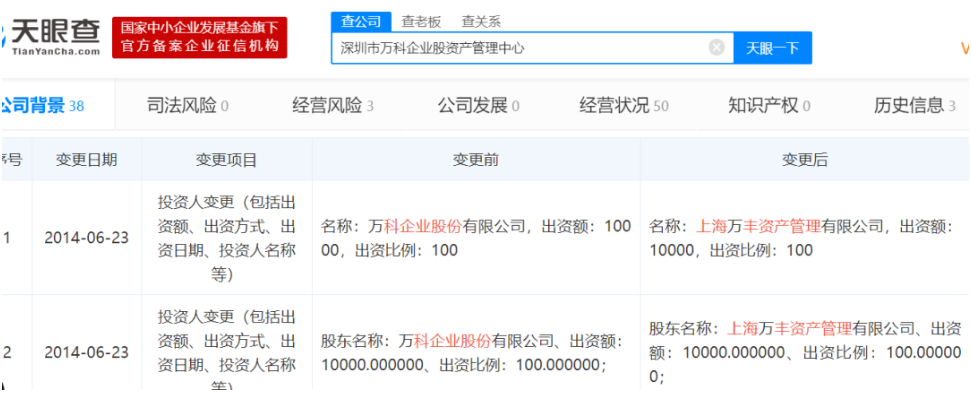Click the 2014-06-23 date in row 2
971x394 pixels.
pyautogui.click(x=87, y=352)
